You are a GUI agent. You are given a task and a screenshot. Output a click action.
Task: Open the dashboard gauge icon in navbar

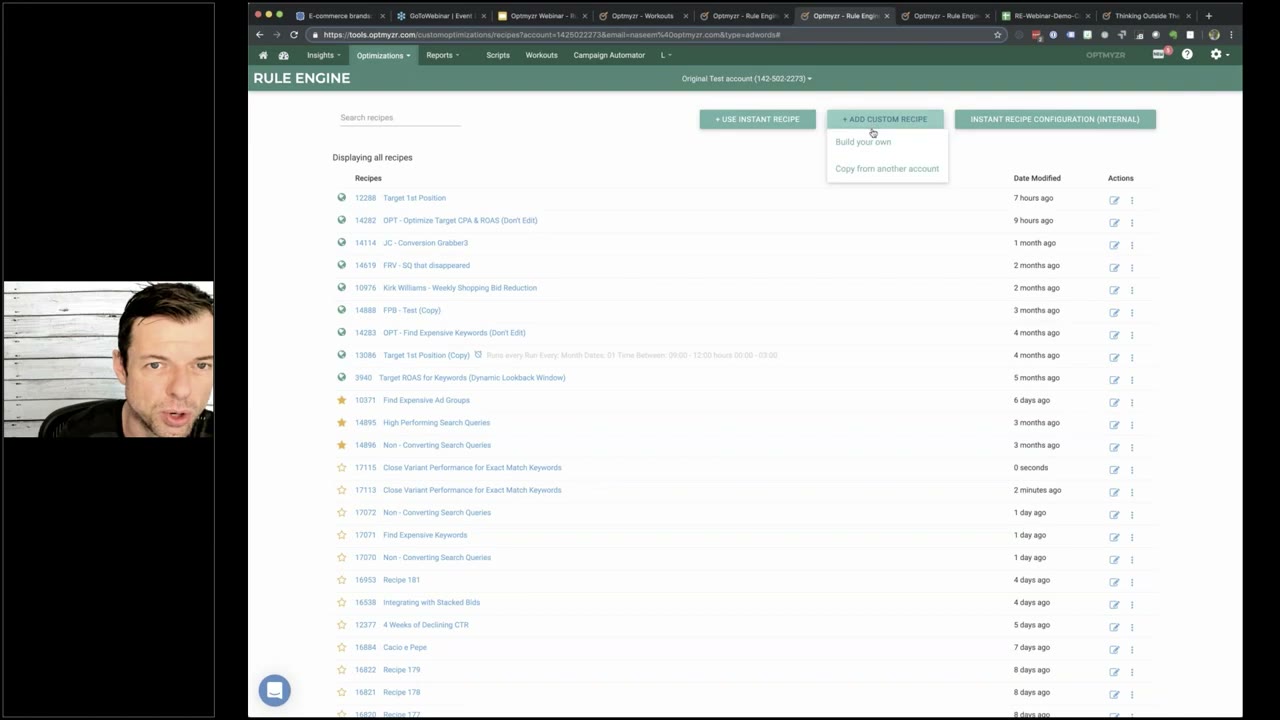284,55
